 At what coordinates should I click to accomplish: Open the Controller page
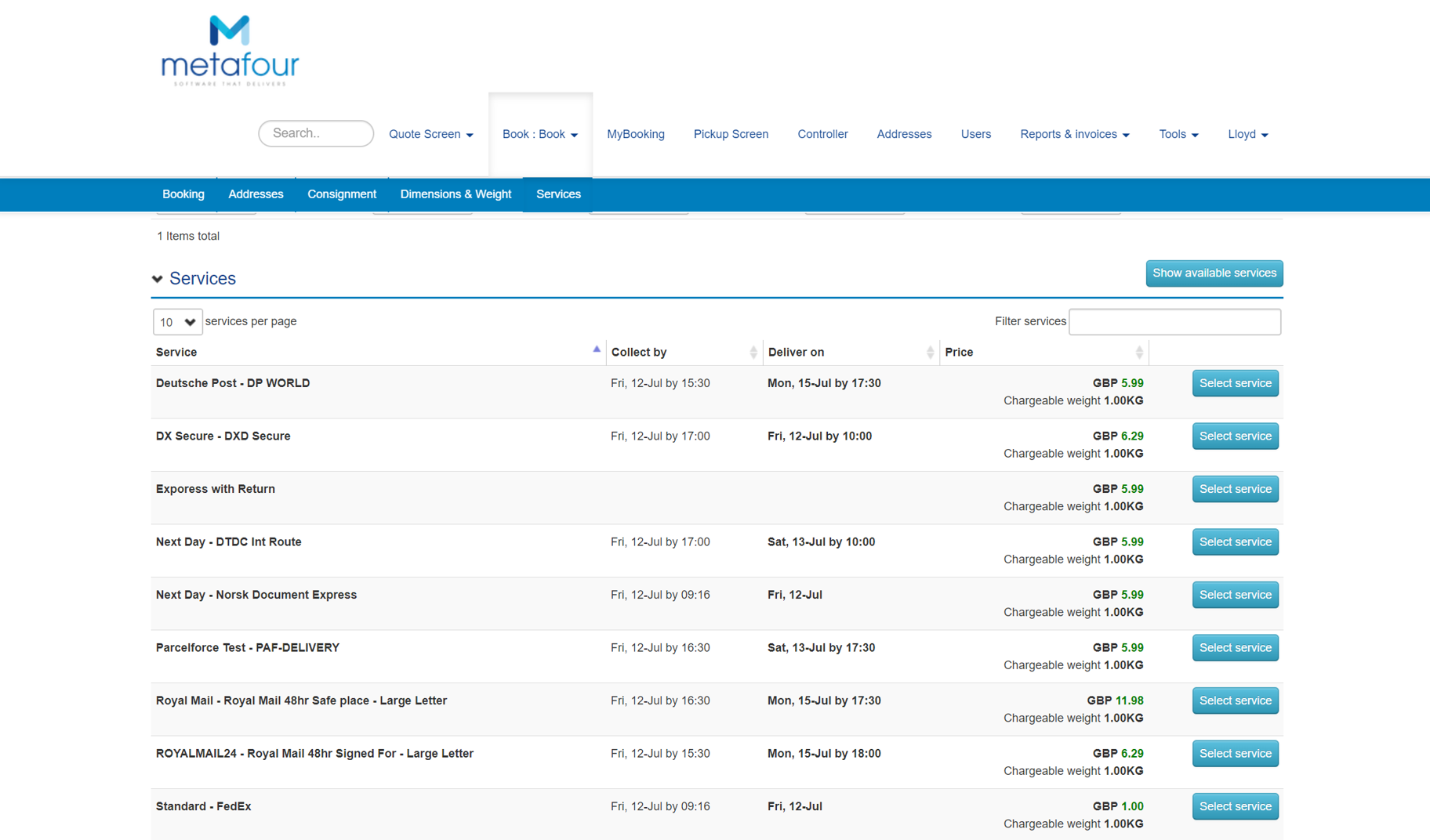pyautogui.click(x=822, y=134)
